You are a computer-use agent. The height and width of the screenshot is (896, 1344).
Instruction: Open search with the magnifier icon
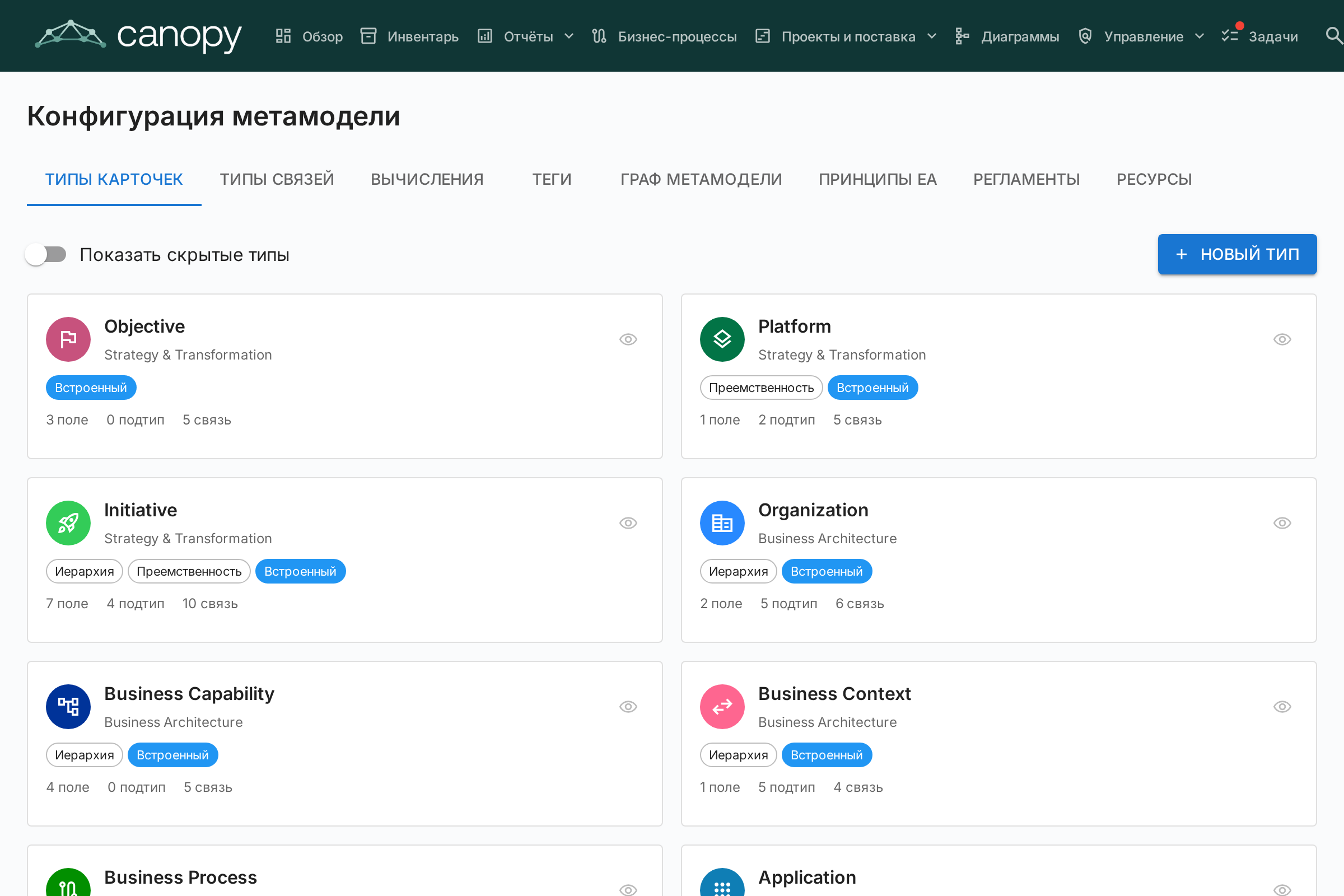[x=1334, y=35]
